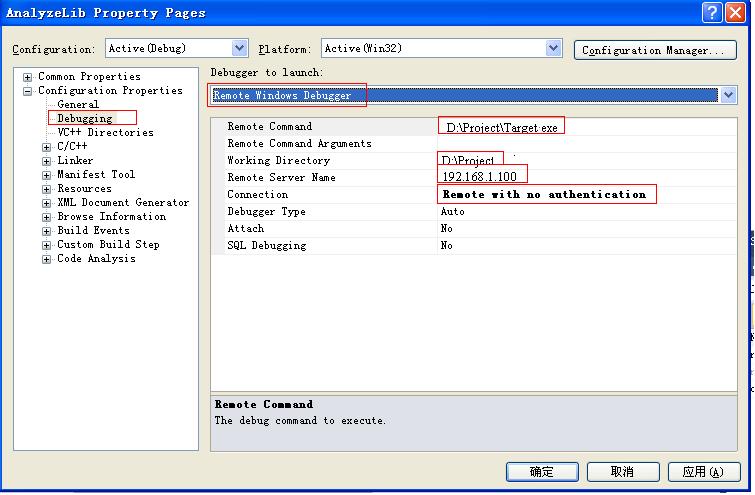The width and height of the screenshot is (755, 495).
Task: Select the General tree item
Action: 78,104
